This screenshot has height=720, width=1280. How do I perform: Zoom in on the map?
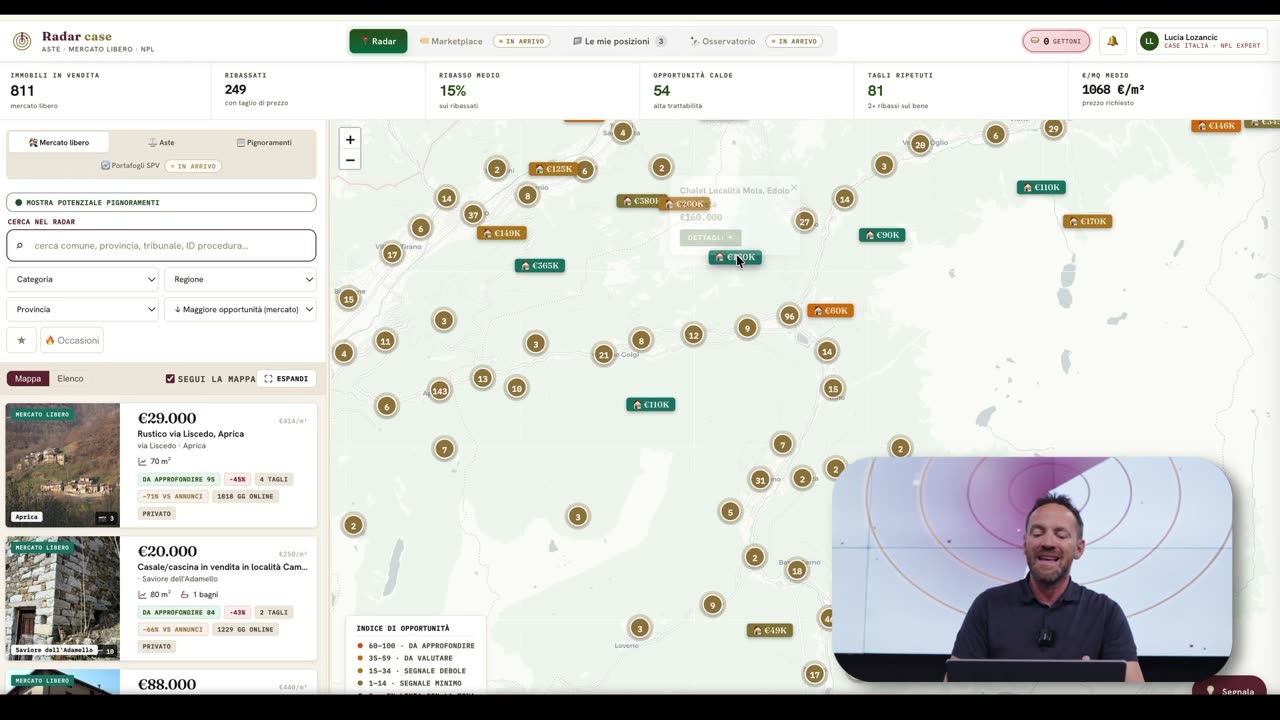(350, 140)
